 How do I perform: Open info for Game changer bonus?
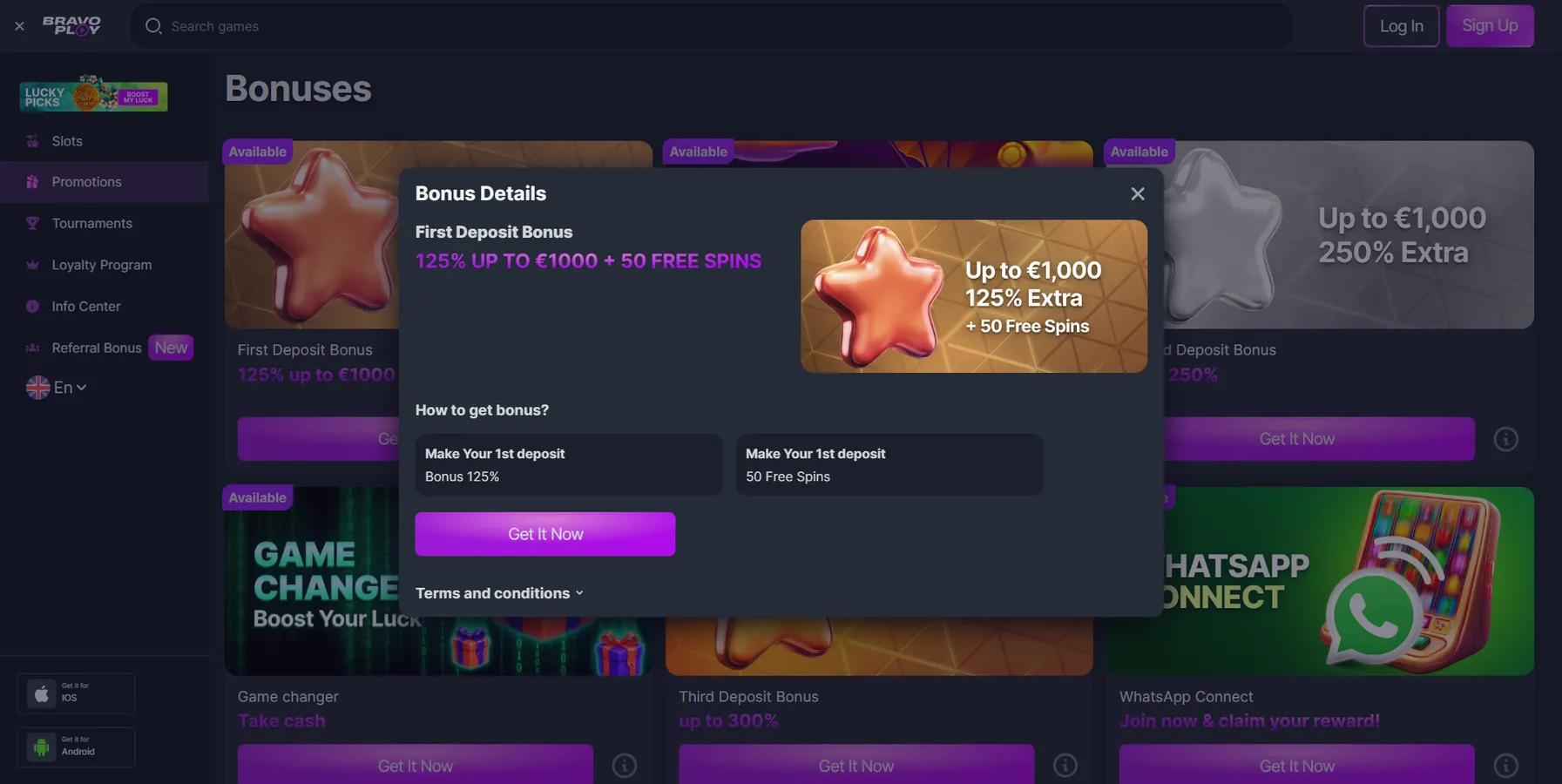(624, 766)
